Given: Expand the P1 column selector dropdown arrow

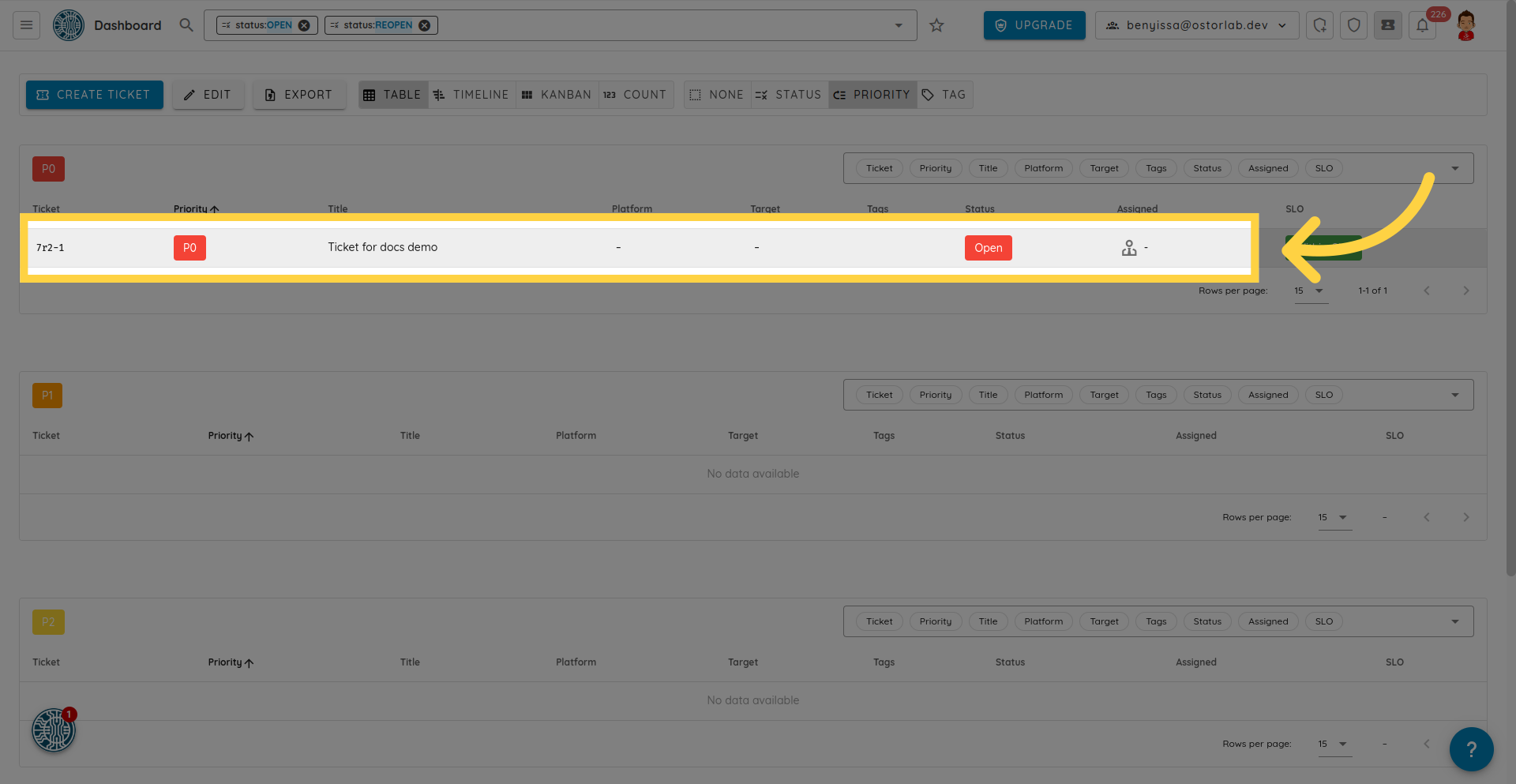Looking at the screenshot, I should pyautogui.click(x=1454, y=395).
